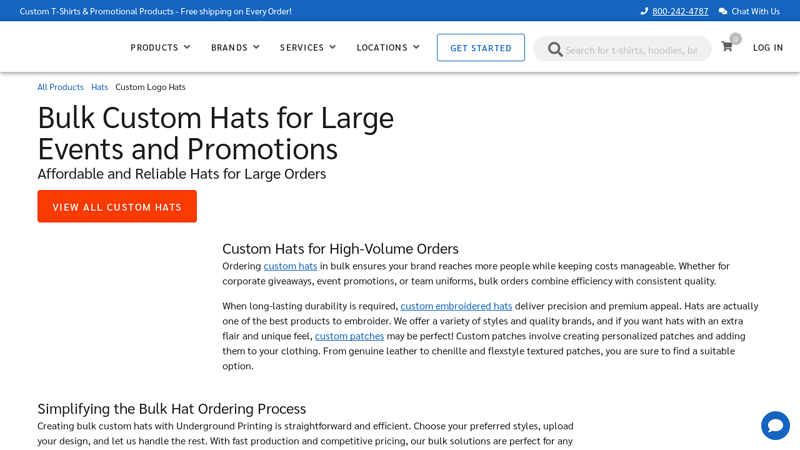
Task: Click the phone handset icon in top bar
Action: tap(644, 11)
